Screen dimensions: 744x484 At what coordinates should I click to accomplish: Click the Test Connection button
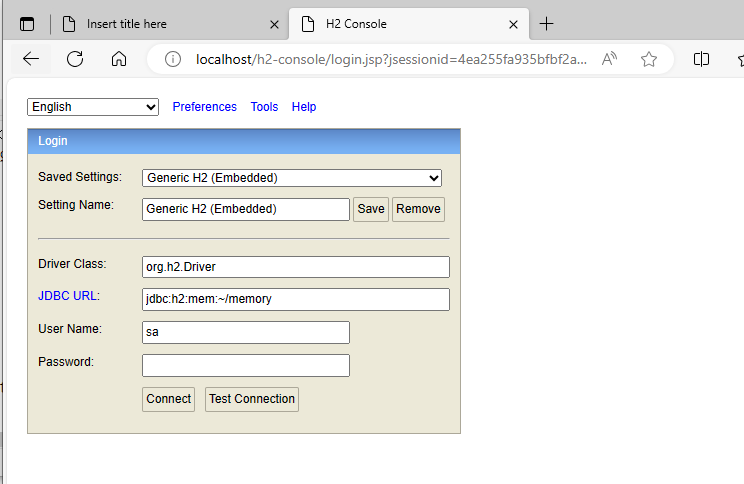(x=252, y=399)
